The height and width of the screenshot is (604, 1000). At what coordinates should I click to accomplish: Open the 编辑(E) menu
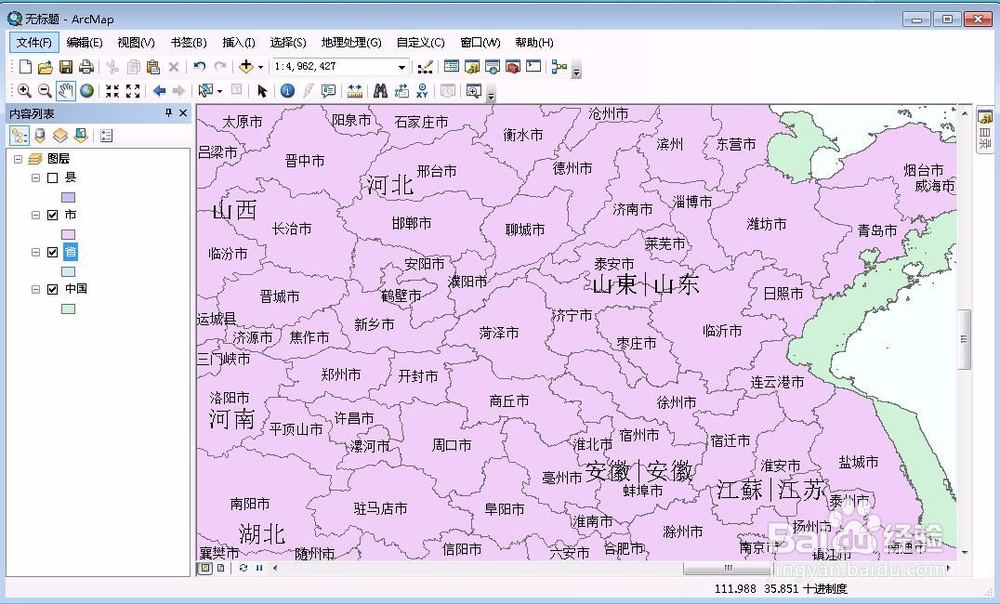(x=84, y=42)
